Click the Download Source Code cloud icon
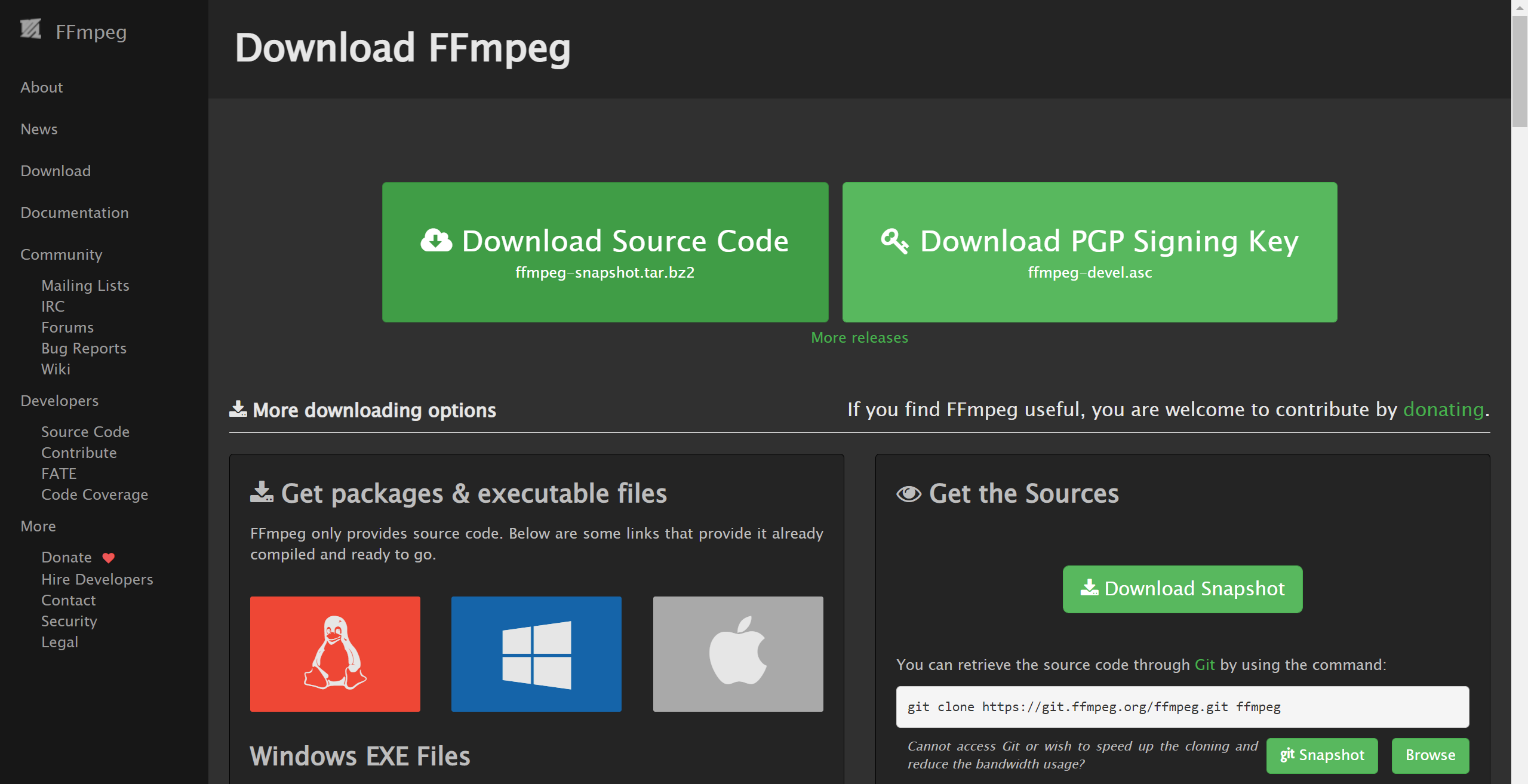 tap(436, 239)
